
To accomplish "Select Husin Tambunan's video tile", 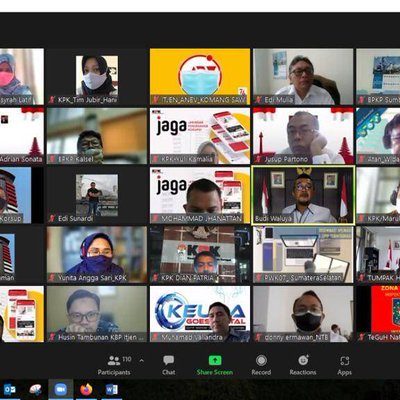I will (x=97, y=314).
